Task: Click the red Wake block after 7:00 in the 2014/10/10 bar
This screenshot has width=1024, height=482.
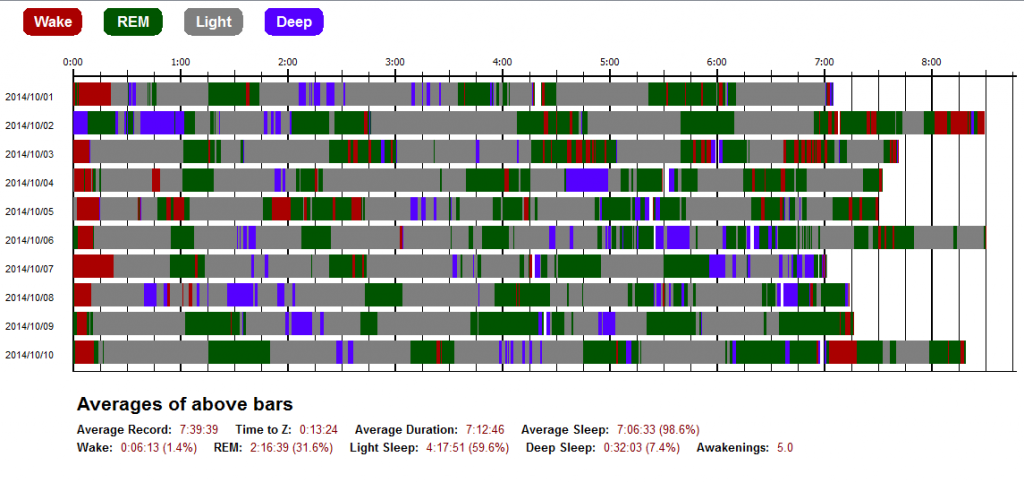Action: (x=842, y=353)
